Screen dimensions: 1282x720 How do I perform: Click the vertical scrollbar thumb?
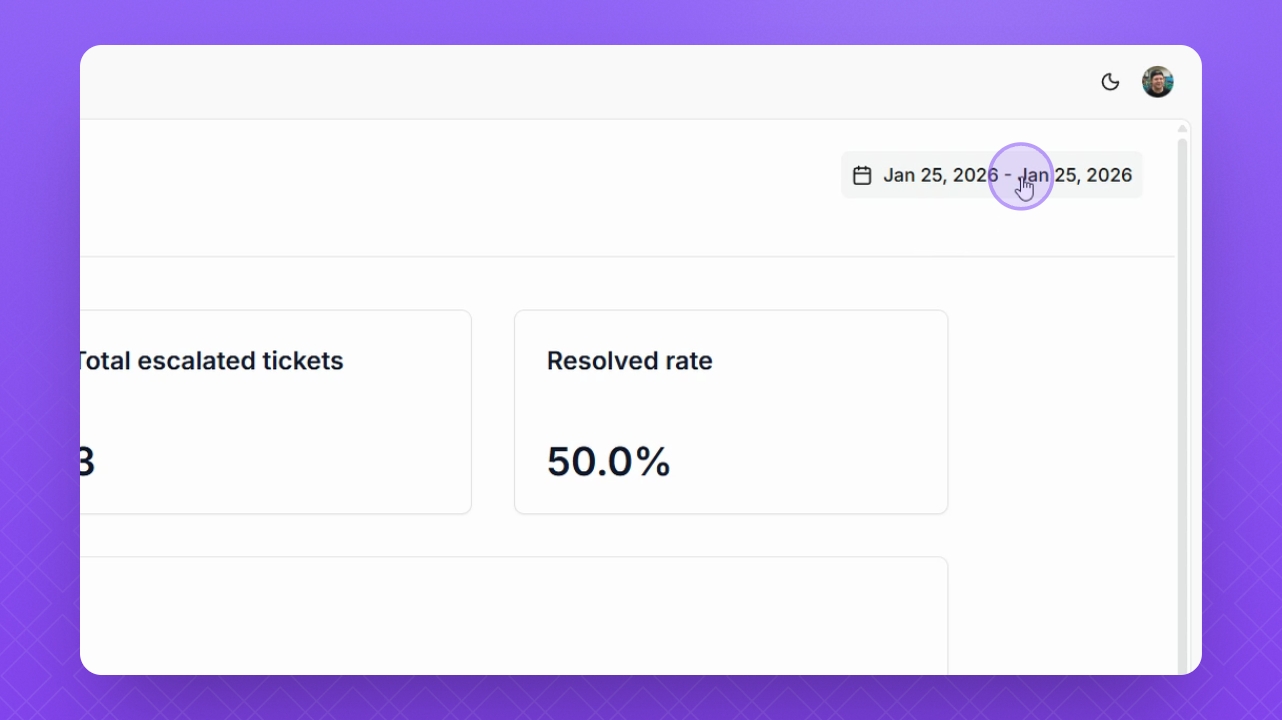click(1182, 400)
